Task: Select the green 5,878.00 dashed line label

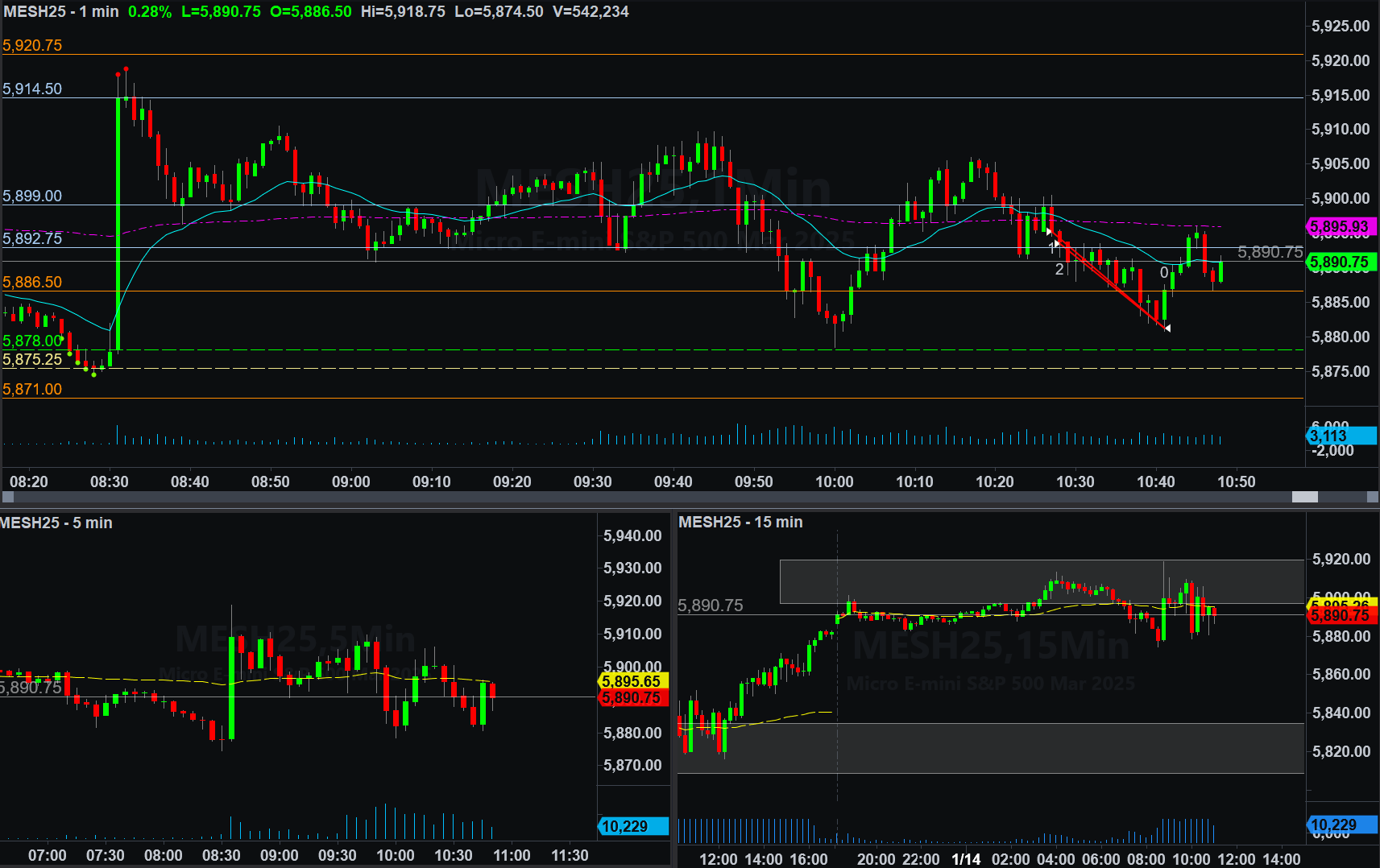Action: click(x=32, y=341)
